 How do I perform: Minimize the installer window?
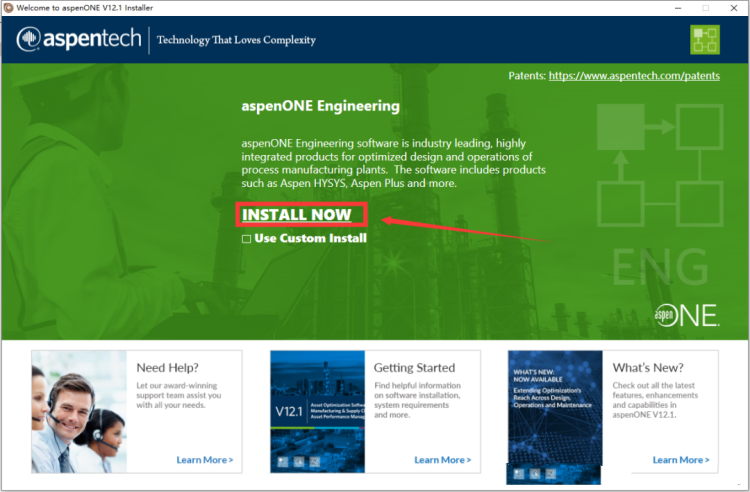point(678,8)
